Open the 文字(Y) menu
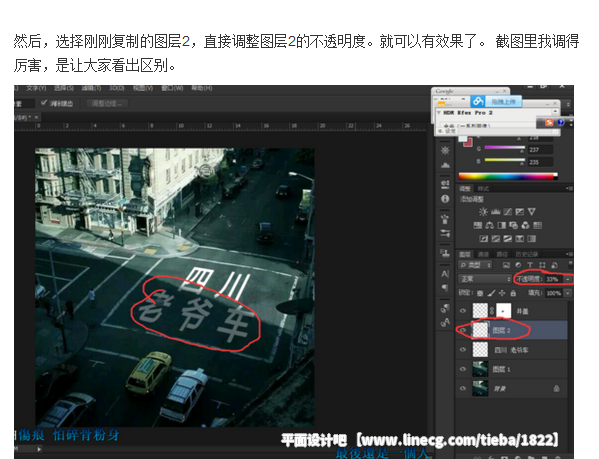This screenshot has width=599, height=459. point(36,88)
